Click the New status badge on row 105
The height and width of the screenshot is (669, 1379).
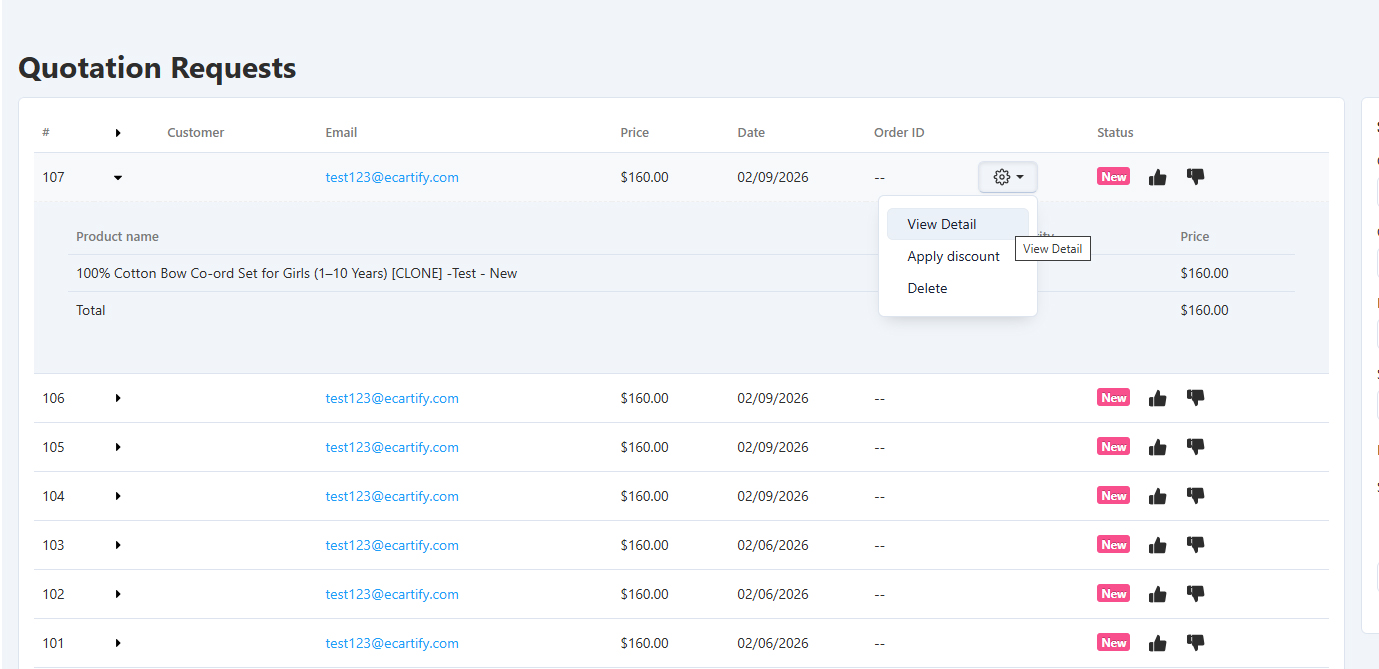pyautogui.click(x=1113, y=447)
